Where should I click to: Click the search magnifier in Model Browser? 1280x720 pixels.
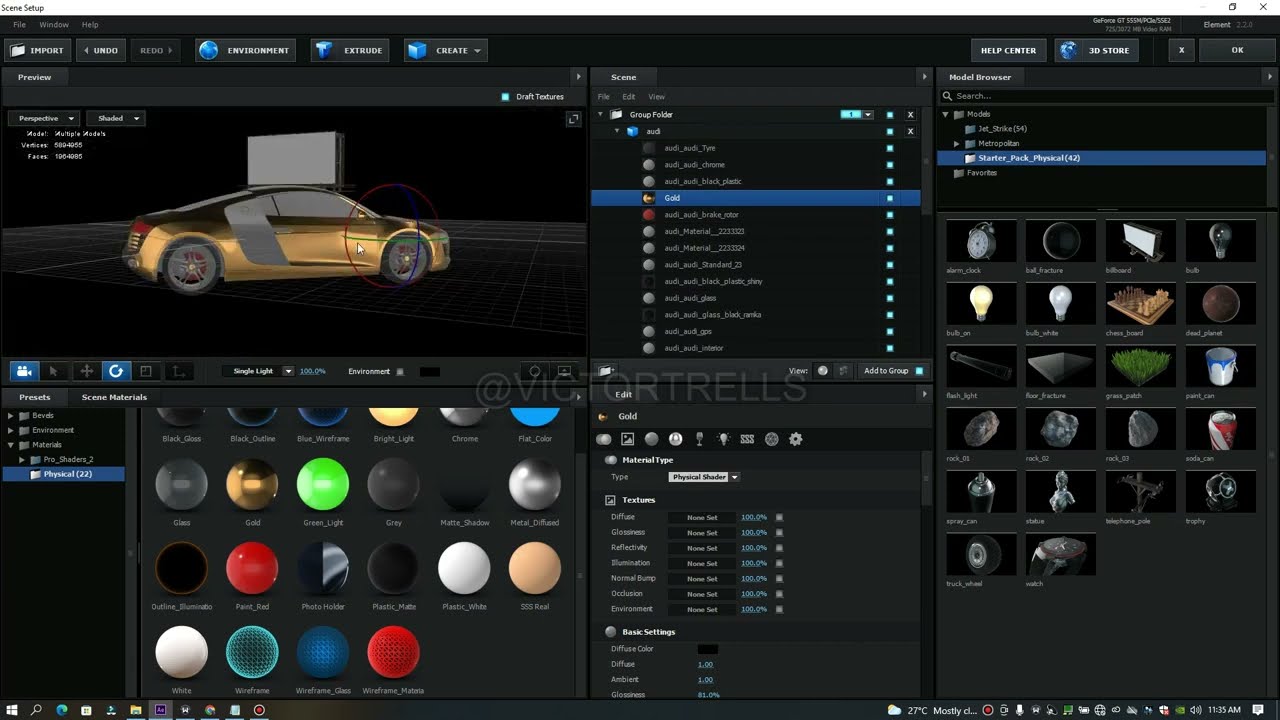point(948,96)
